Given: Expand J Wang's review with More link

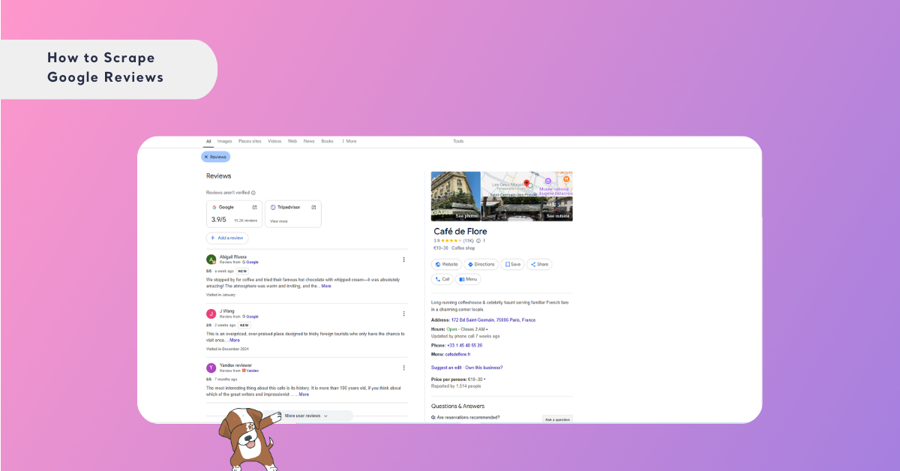Looking at the screenshot, I should click(234, 340).
